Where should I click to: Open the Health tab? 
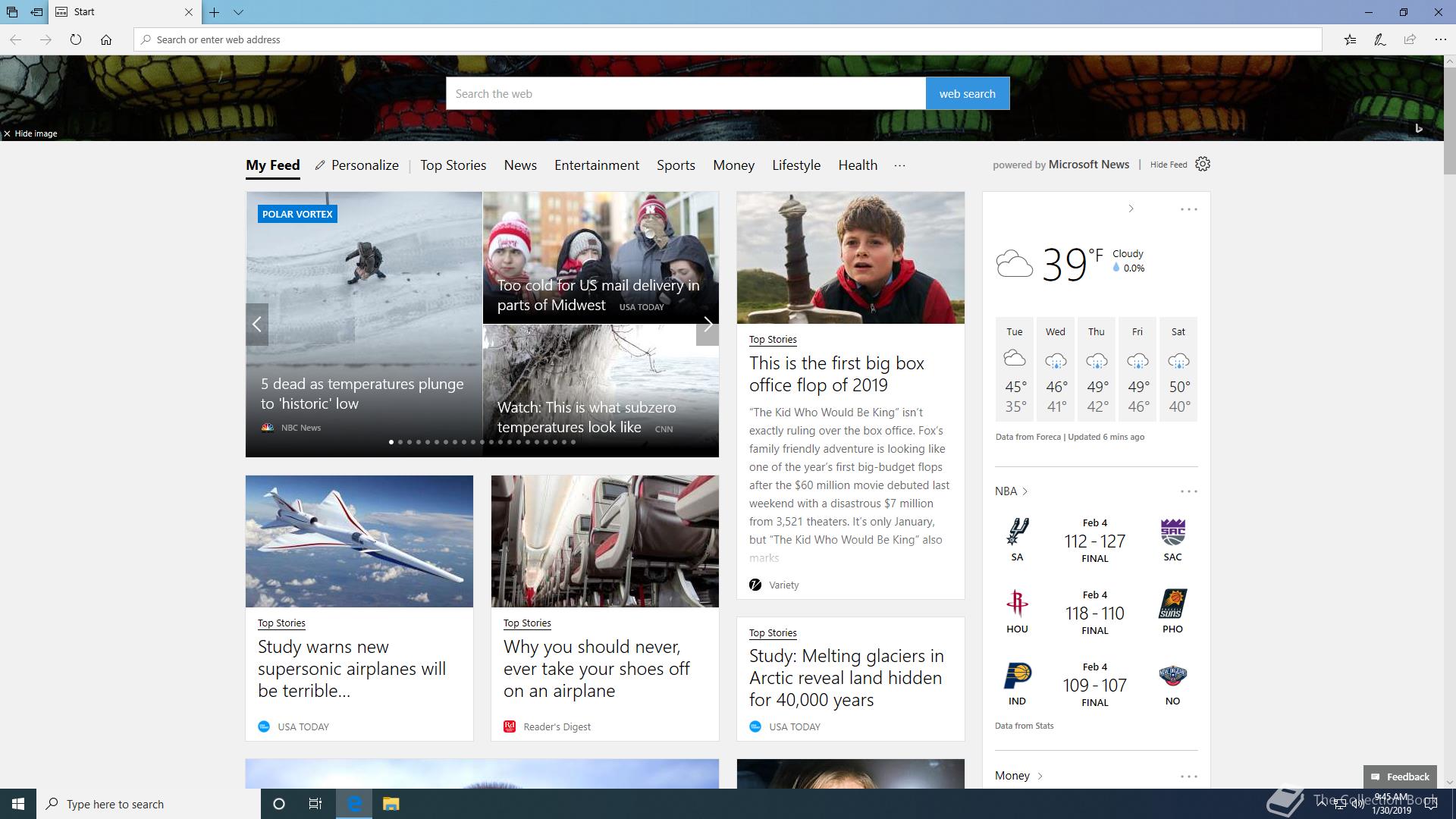(858, 165)
